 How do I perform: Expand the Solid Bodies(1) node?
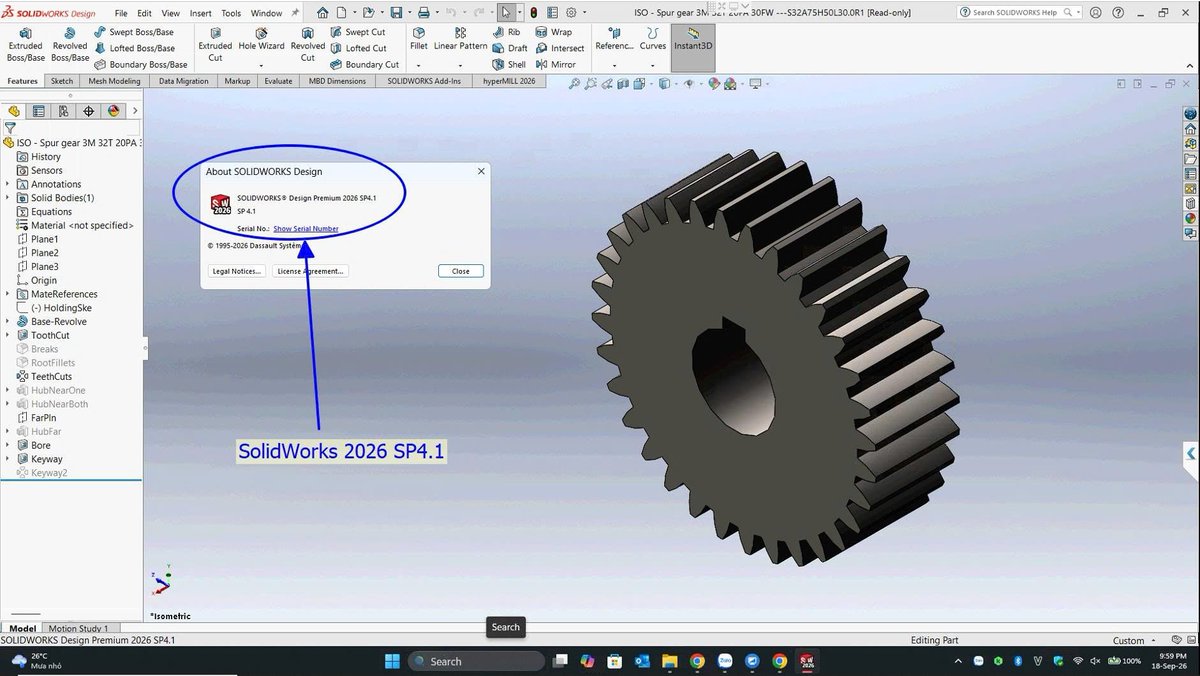click(8, 198)
